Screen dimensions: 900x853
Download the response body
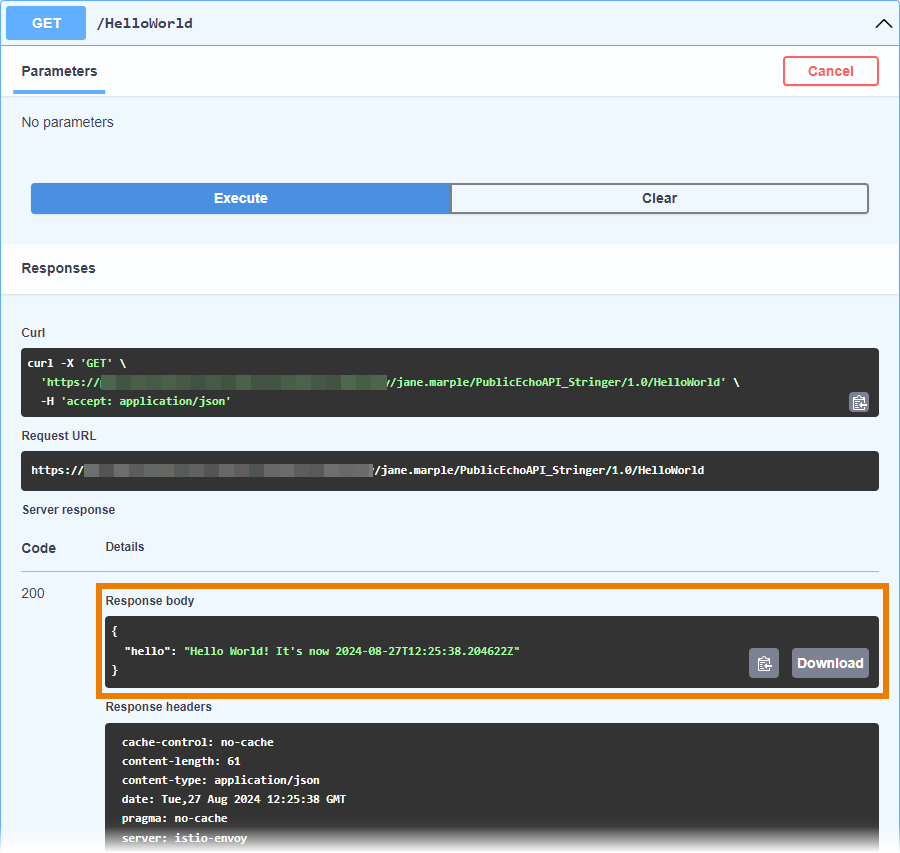831,662
